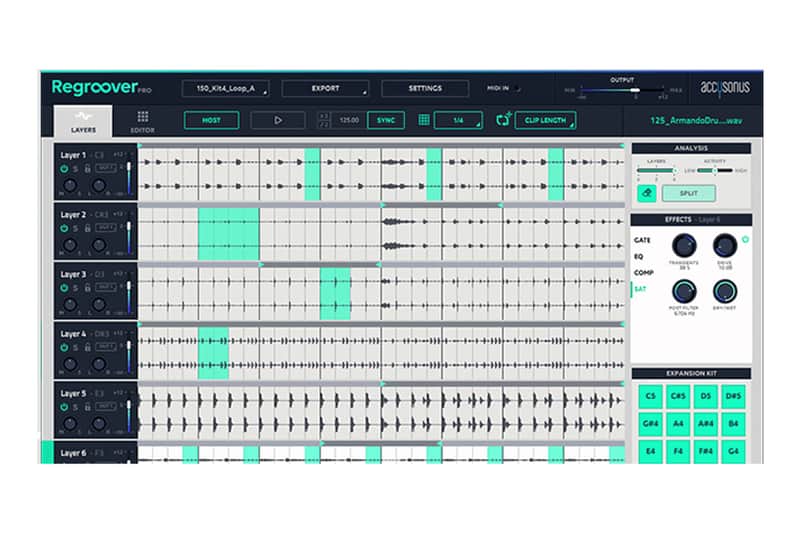This screenshot has height=533, width=800.
Task: Open the 1/4 grid resolution dropdown
Action: [458, 120]
